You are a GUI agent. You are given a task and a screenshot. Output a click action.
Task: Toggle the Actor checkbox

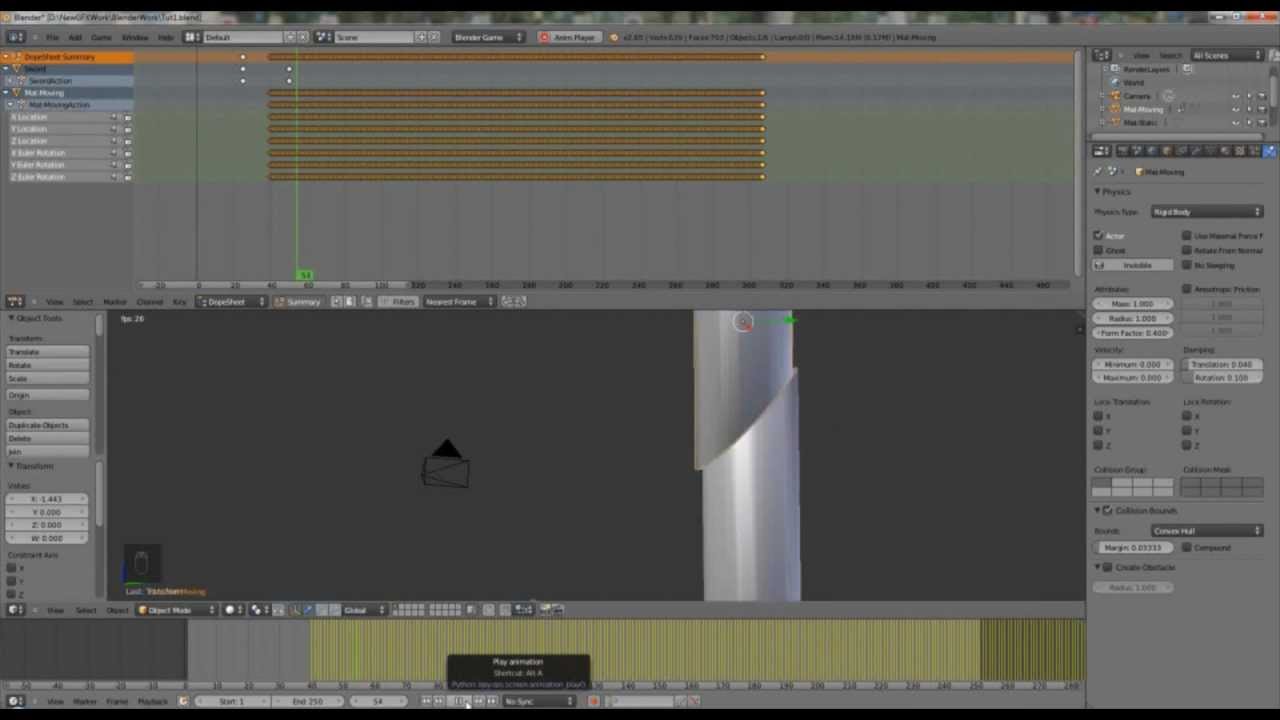(x=1099, y=236)
